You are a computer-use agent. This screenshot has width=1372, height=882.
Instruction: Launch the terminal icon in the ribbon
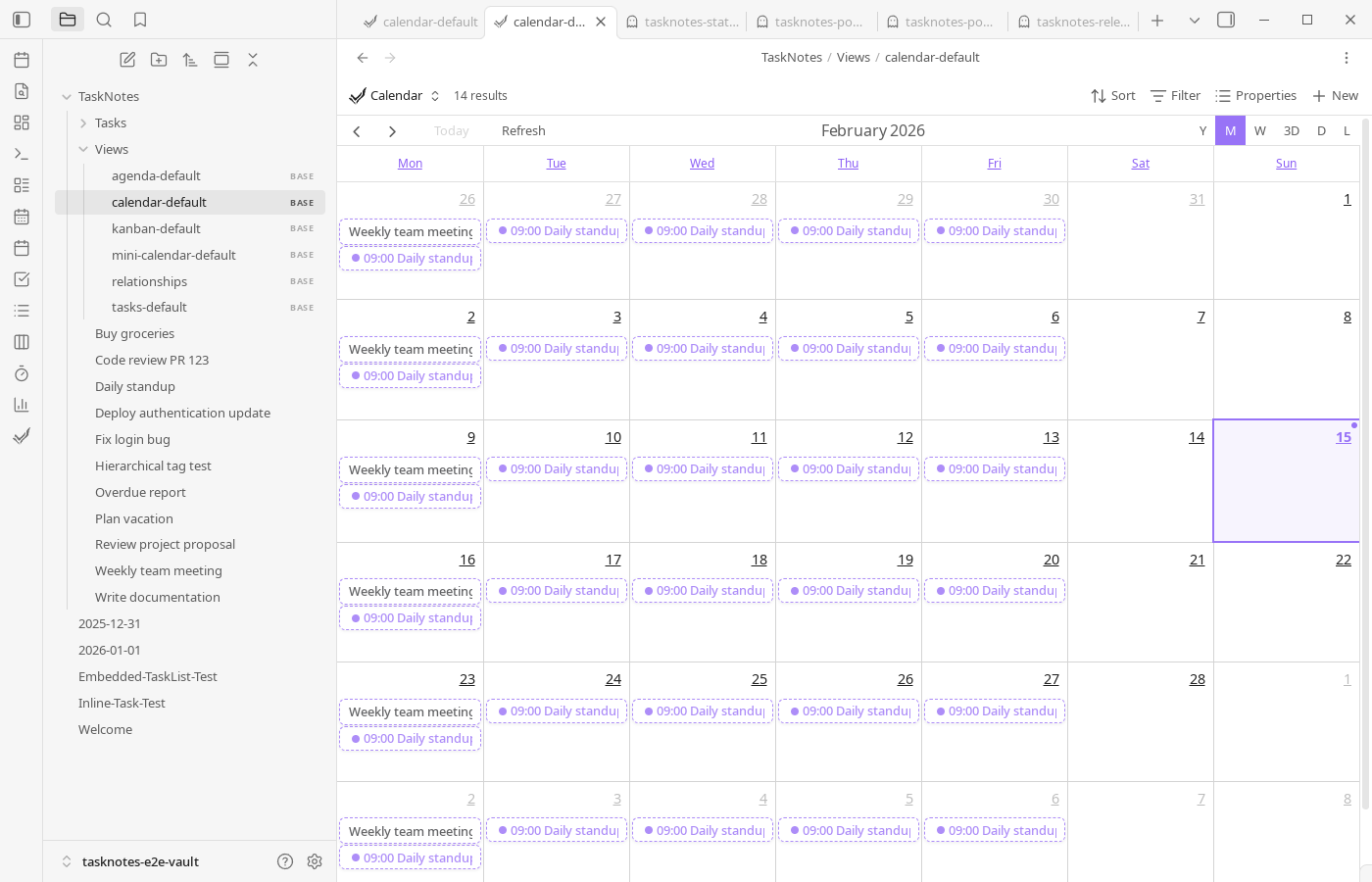pyautogui.click(x=22, y=154)
